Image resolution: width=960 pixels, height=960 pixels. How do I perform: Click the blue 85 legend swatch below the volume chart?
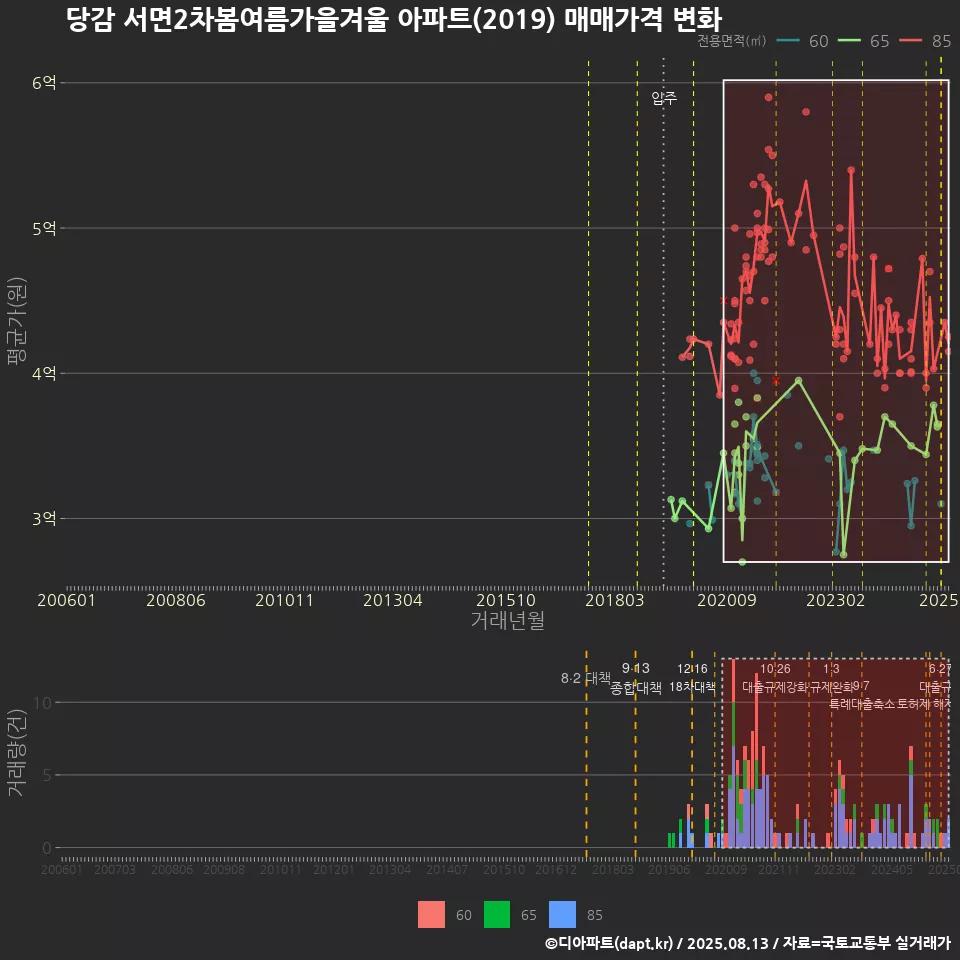pos(563,915)
